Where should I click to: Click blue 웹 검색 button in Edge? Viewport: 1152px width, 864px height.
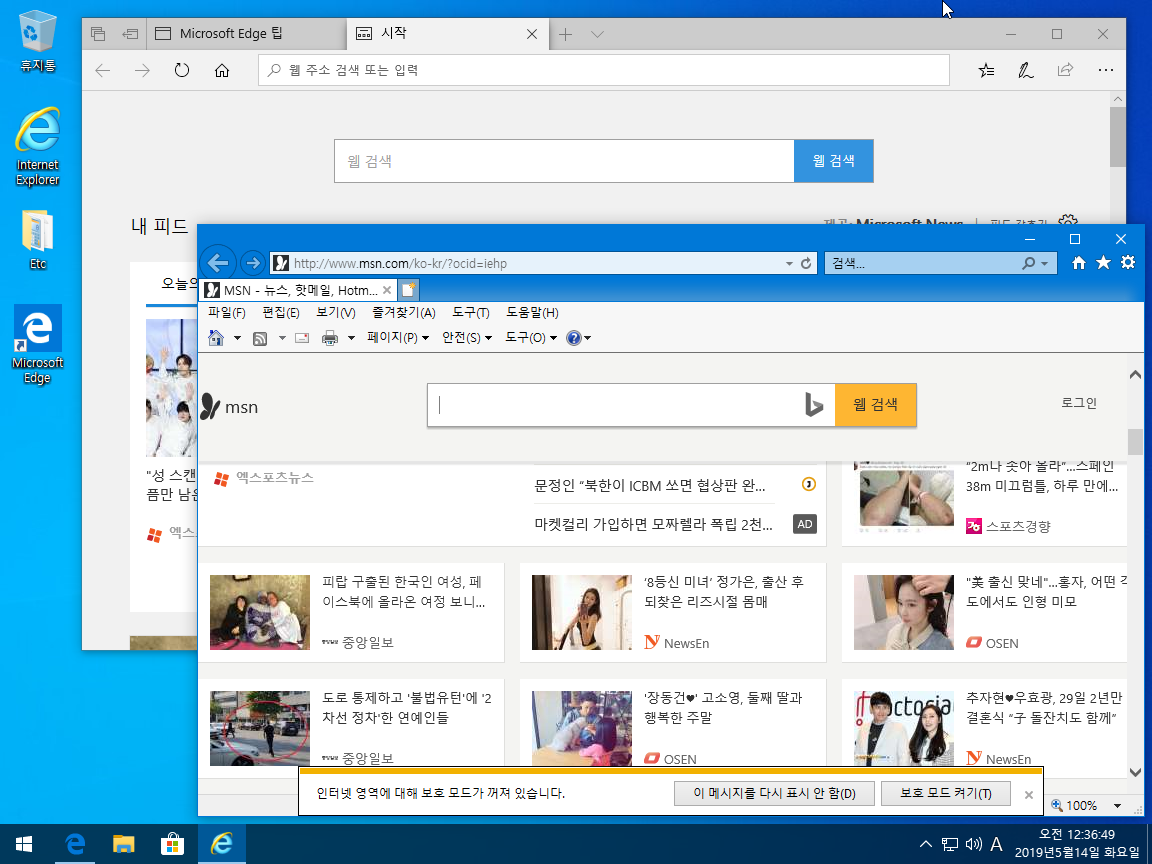tap(833, 160)
